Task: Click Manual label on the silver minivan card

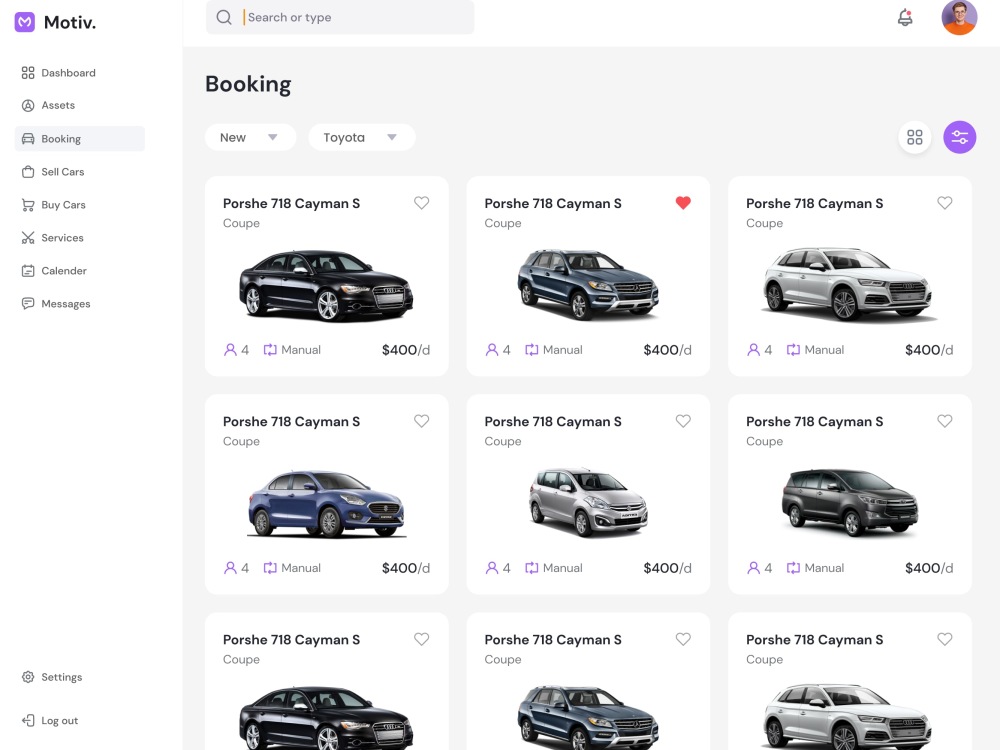Action: 562,568
